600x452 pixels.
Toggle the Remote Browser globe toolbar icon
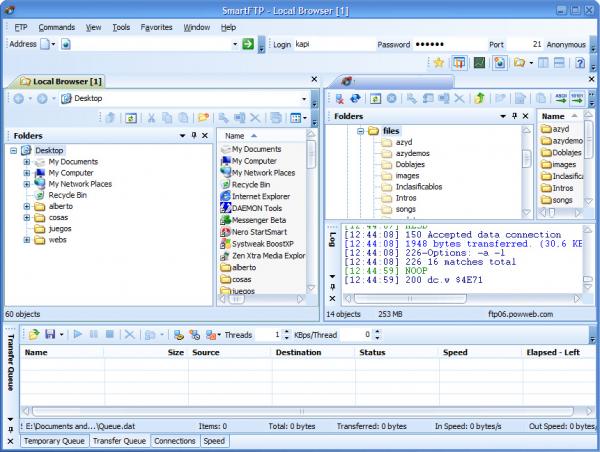point(499,62)
